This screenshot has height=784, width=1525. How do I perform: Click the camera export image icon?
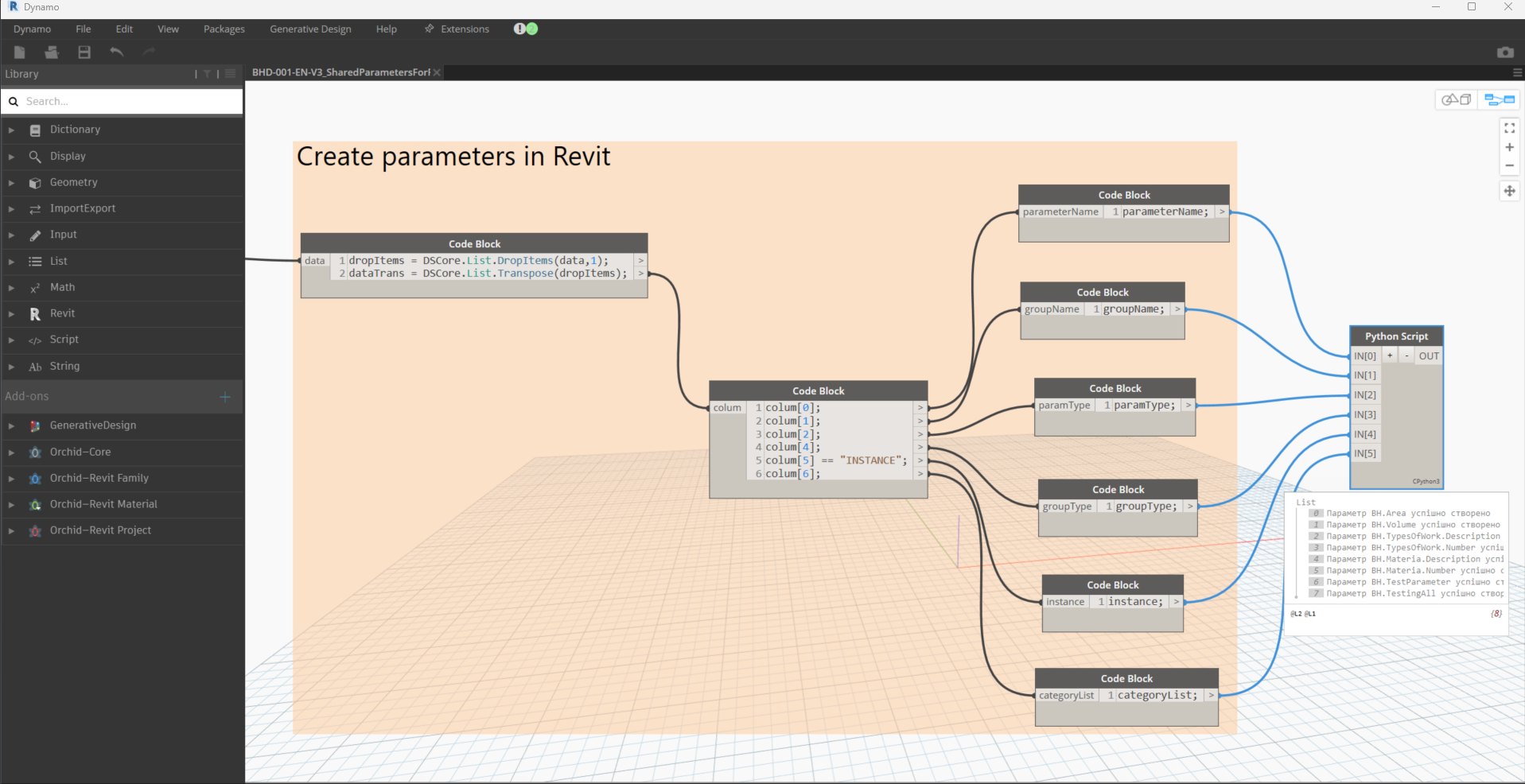[x=1505, y=52]
